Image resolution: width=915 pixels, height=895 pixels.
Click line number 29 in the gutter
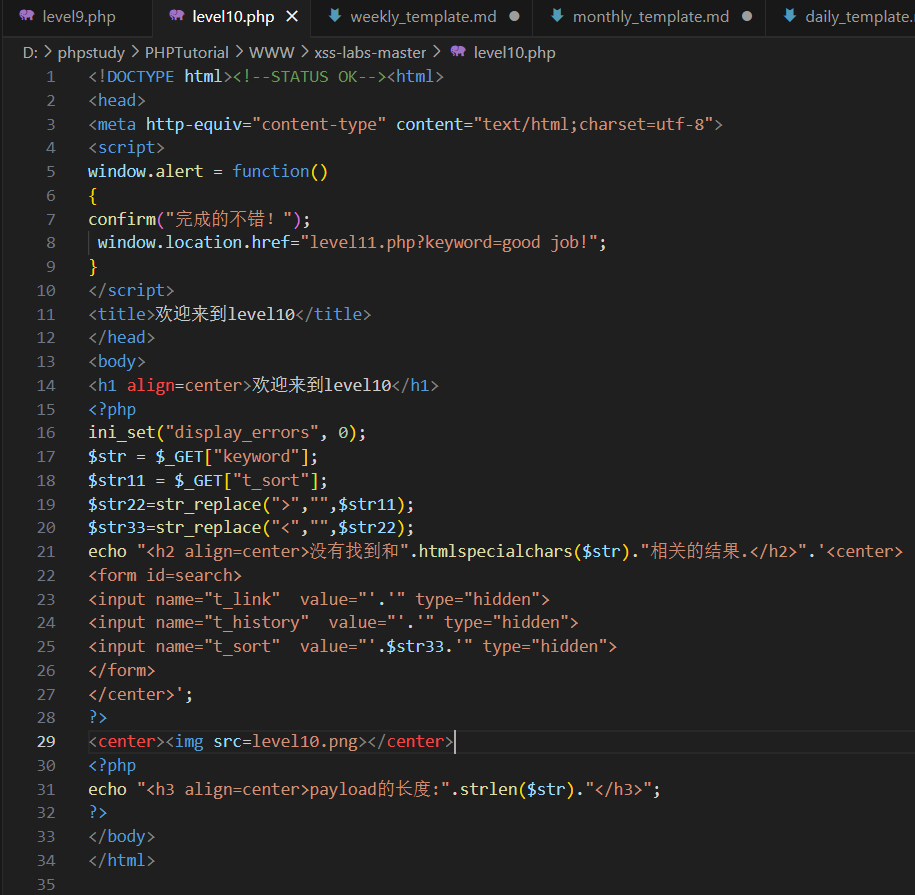tap(46, 742)
